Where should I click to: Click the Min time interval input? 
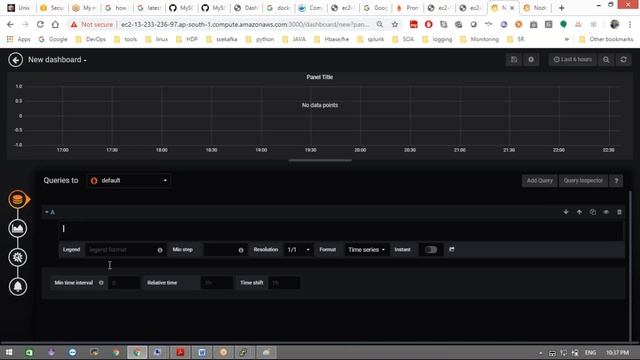pos(124,283)
